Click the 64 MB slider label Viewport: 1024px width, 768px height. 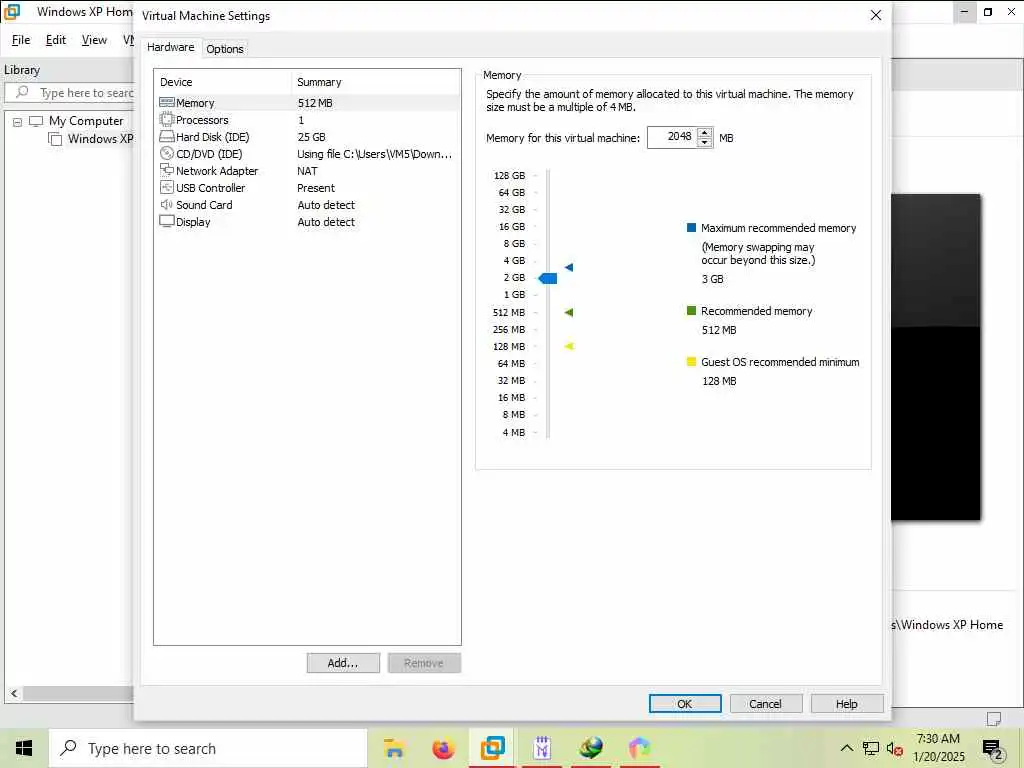(x=511, y=364)
